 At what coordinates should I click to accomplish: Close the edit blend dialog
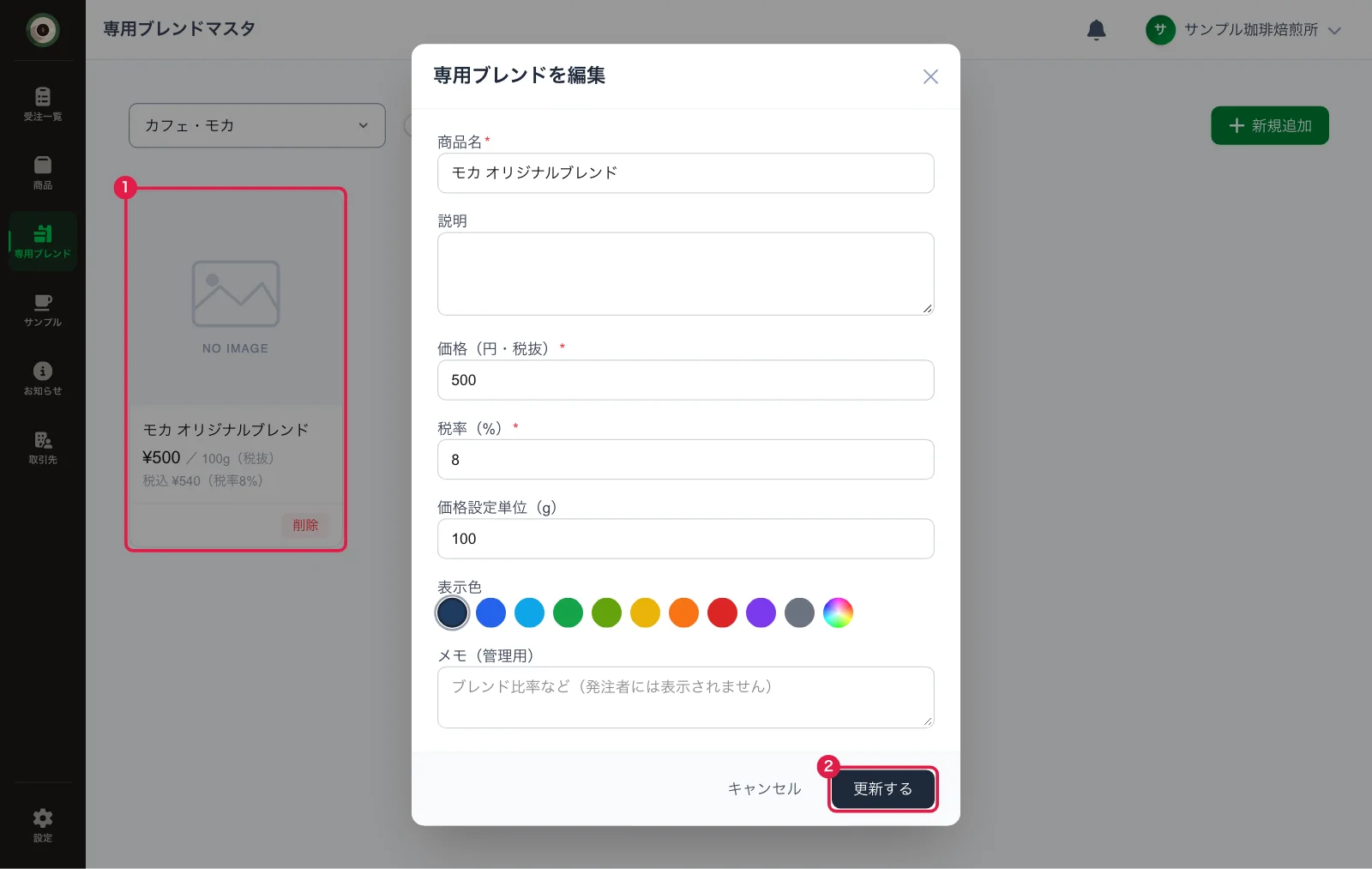930,76
